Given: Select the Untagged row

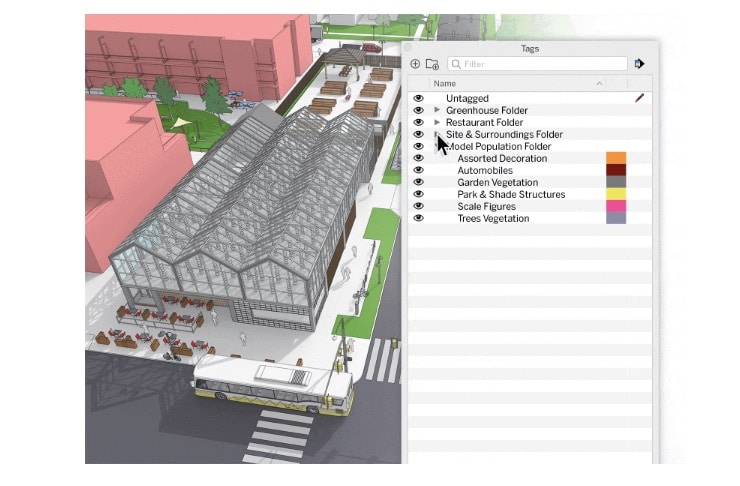Looking at the screenshot, I should [530, 98].
